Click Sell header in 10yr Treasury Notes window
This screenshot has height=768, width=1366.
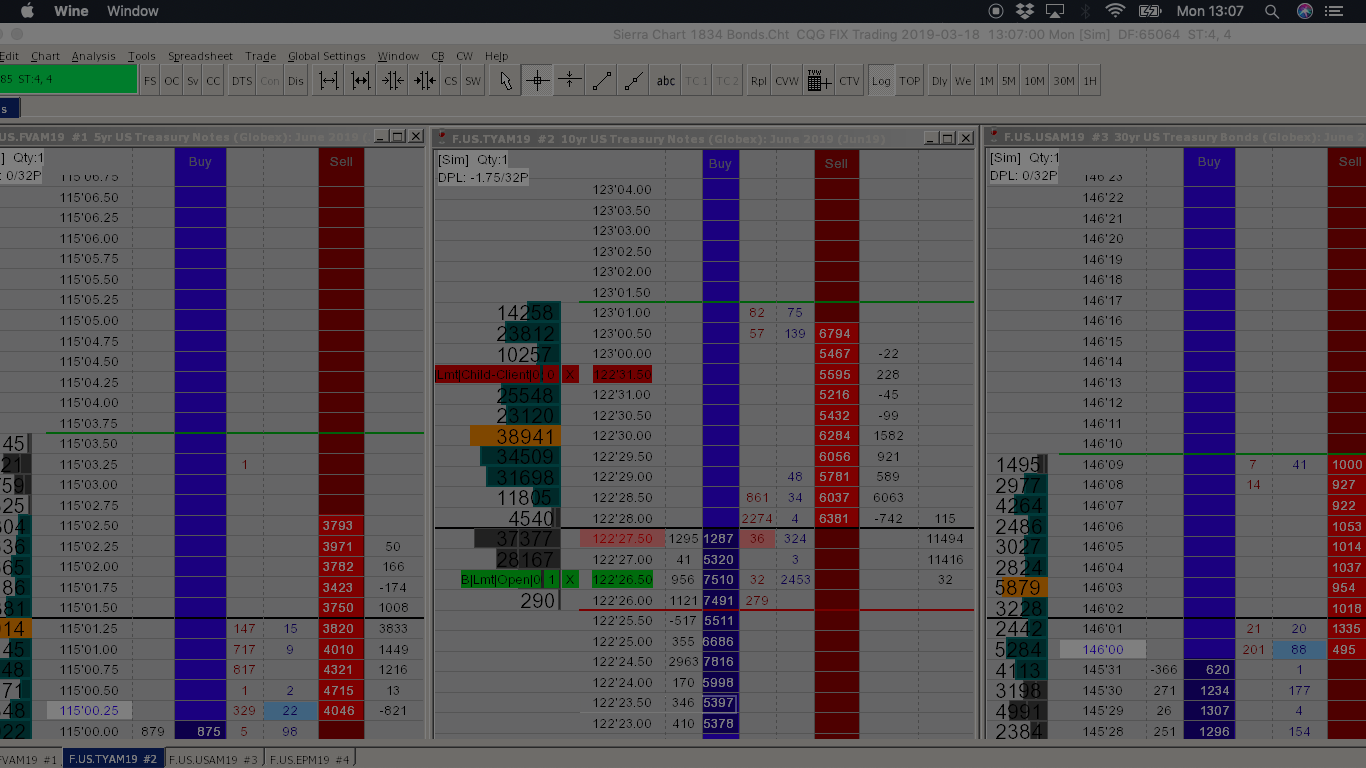[x=836, y=163]
